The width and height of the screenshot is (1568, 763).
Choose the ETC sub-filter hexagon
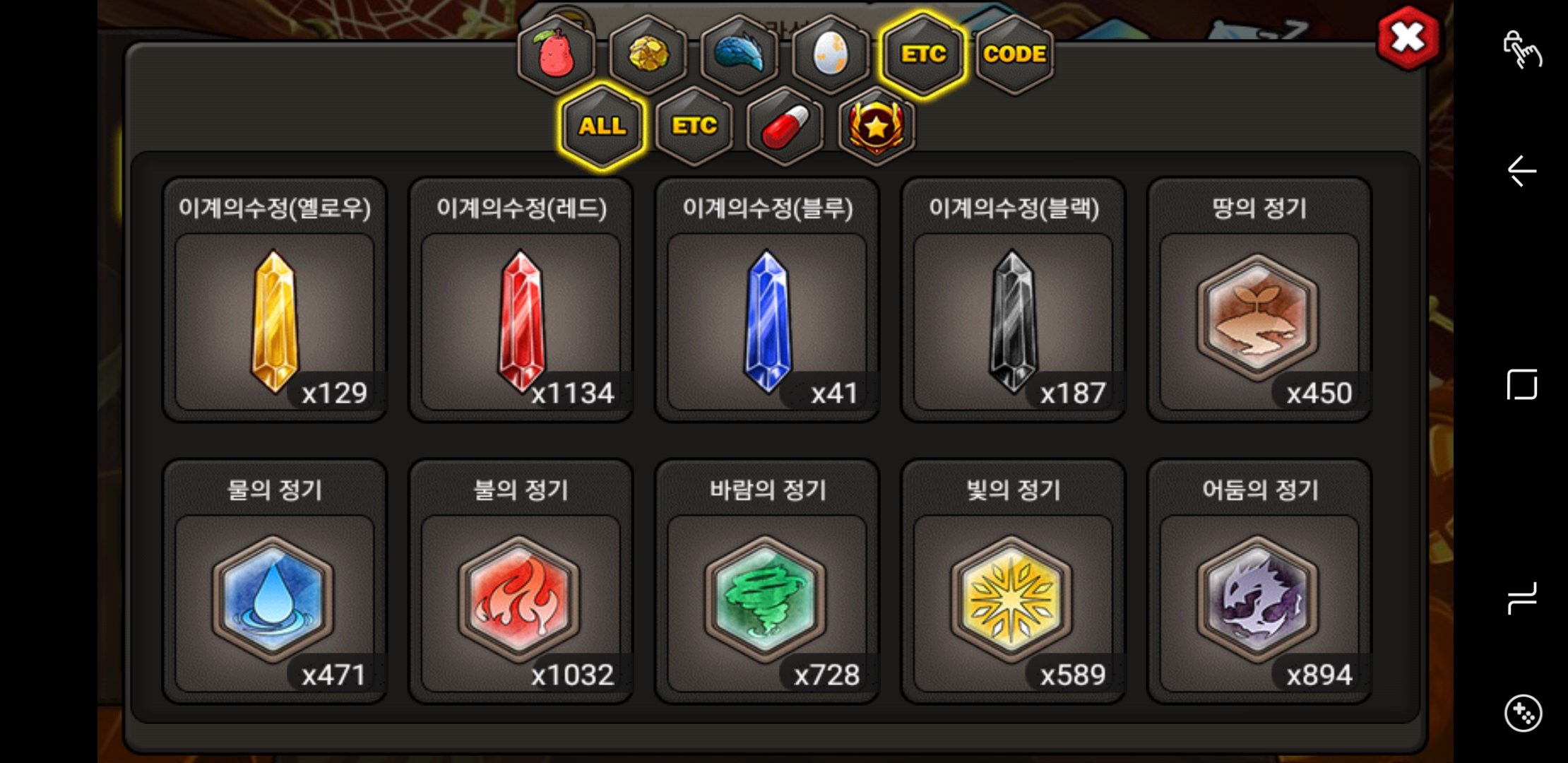click(x=694, y=126)
